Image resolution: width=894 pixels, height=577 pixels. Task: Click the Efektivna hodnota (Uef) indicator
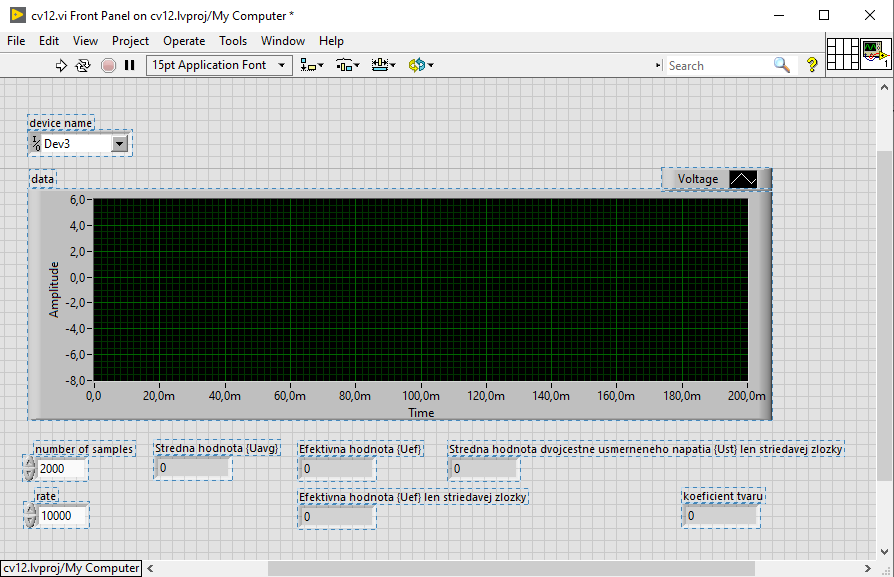pyautogui.click(x=336, y=469)
